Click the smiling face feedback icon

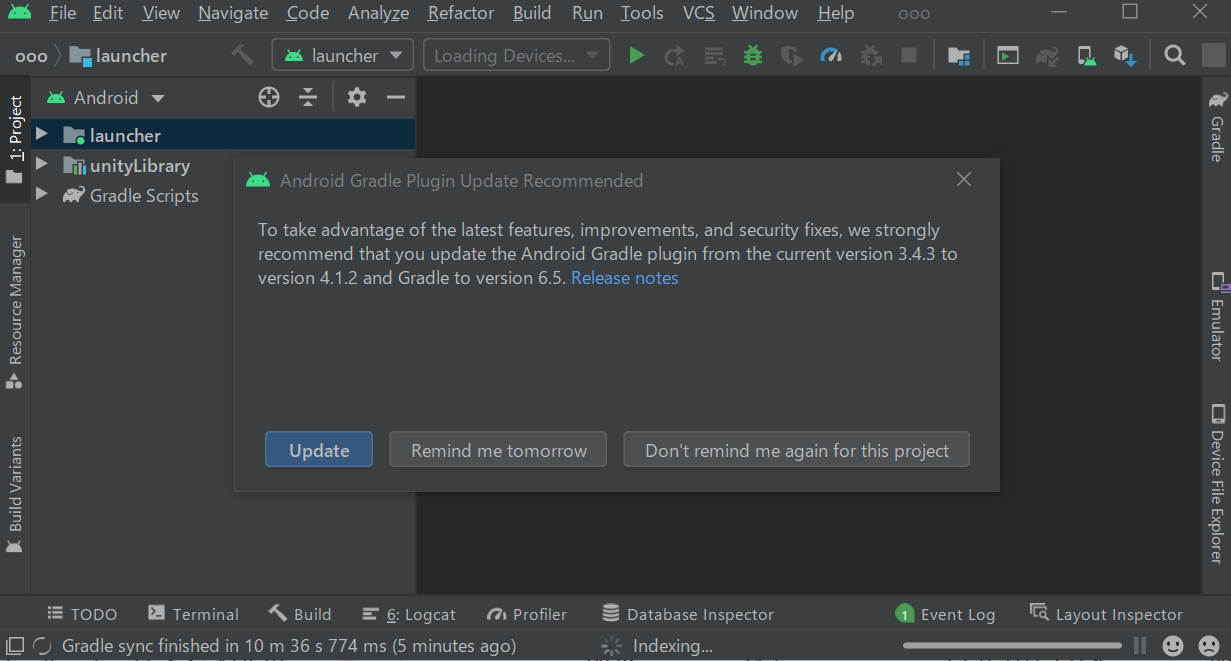(1174, 646)
